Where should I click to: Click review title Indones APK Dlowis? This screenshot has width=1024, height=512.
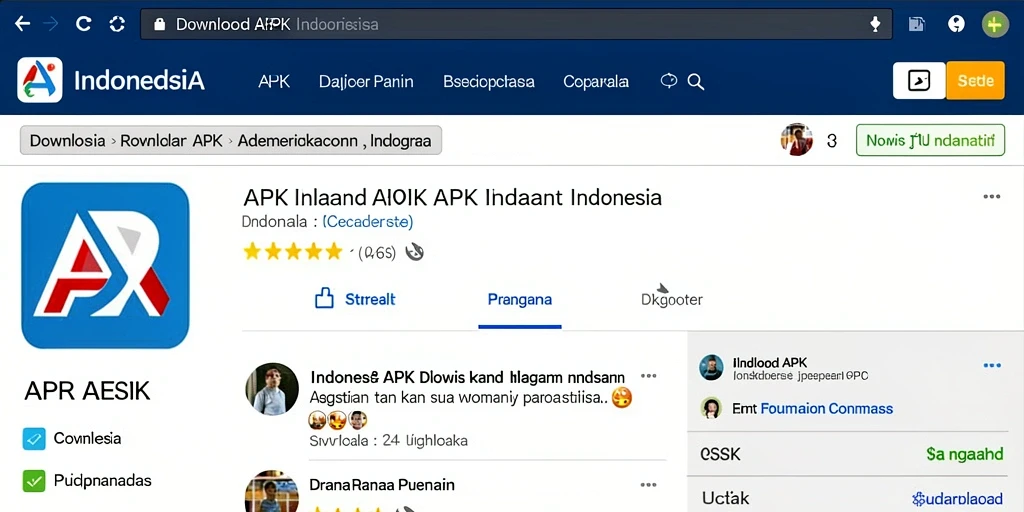(468, 377)
